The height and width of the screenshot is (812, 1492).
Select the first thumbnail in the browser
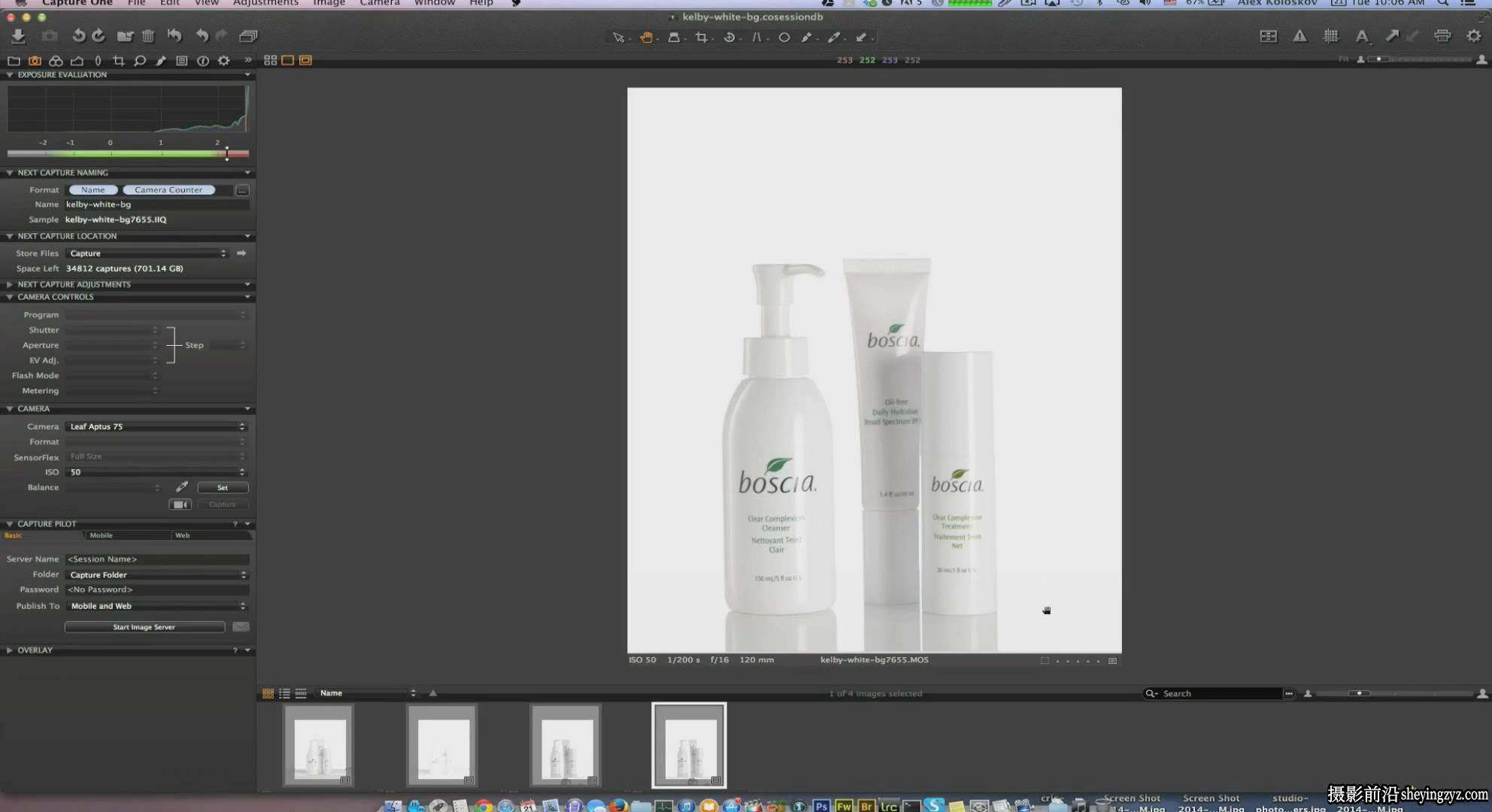coord(319,745)
